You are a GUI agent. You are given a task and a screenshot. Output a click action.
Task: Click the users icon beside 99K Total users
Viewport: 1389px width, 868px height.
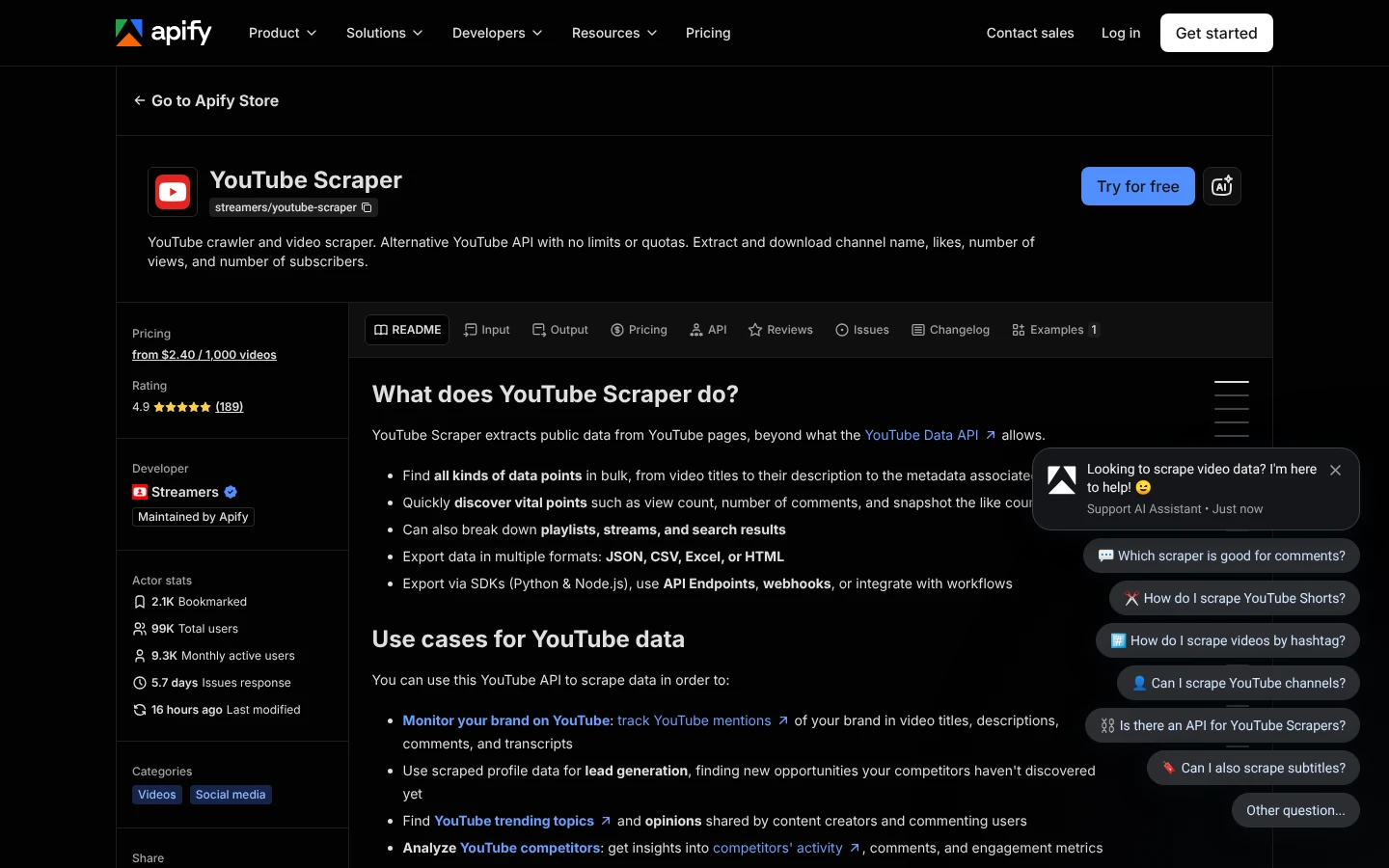click(x=140, y=629)
